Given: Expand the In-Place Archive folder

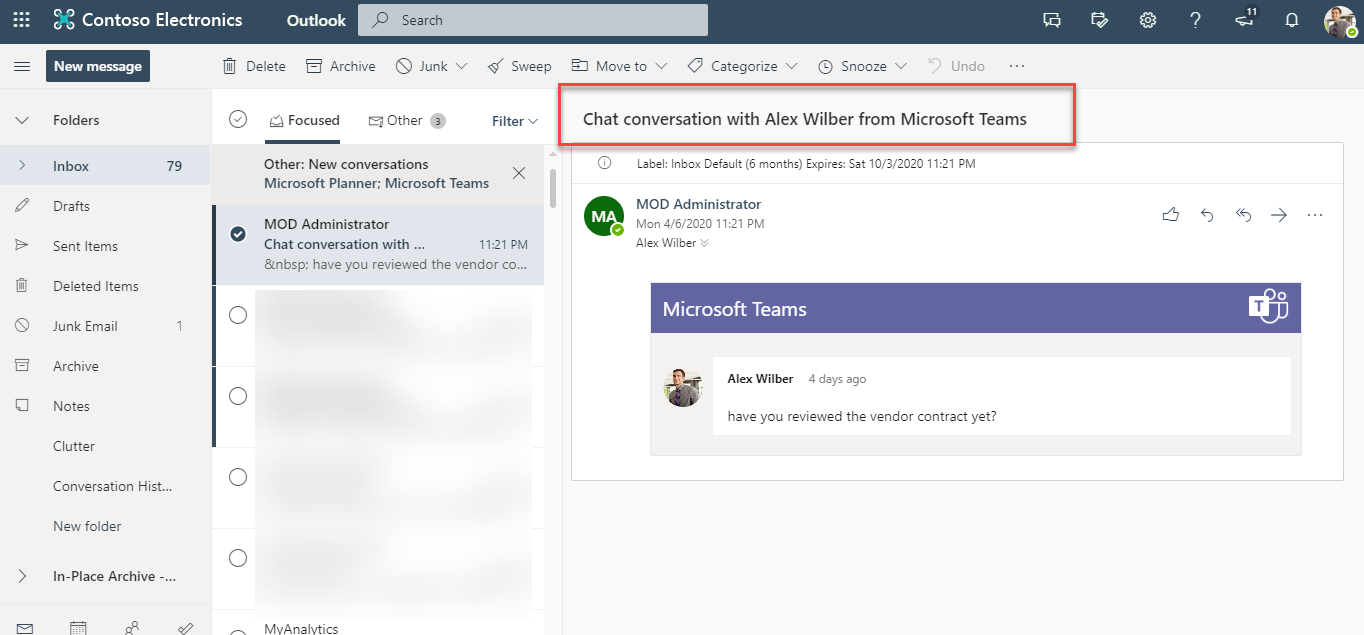Looking at the screenshot, I should click(22, 576).
